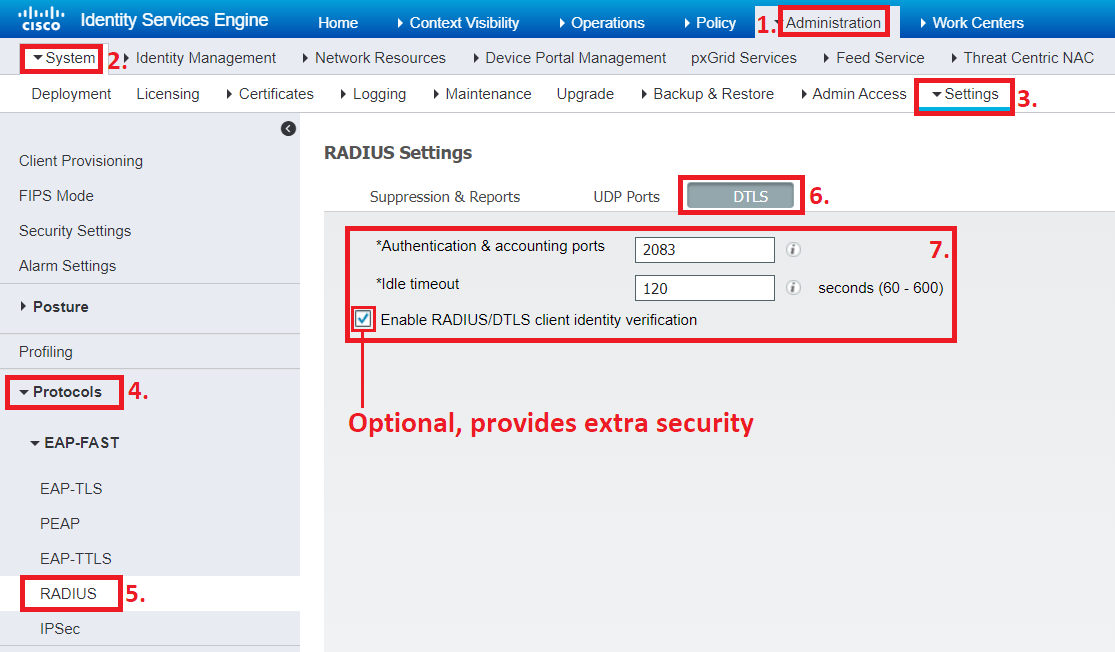Open the Administration menu
The height and width of the screenshot is (652, 1115).
pyautogui.click(x=834, y=21)
